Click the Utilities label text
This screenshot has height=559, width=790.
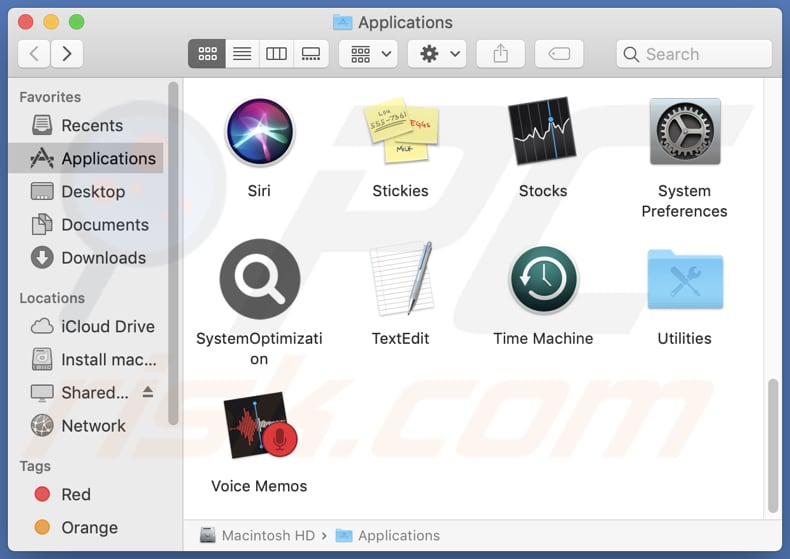685,338
